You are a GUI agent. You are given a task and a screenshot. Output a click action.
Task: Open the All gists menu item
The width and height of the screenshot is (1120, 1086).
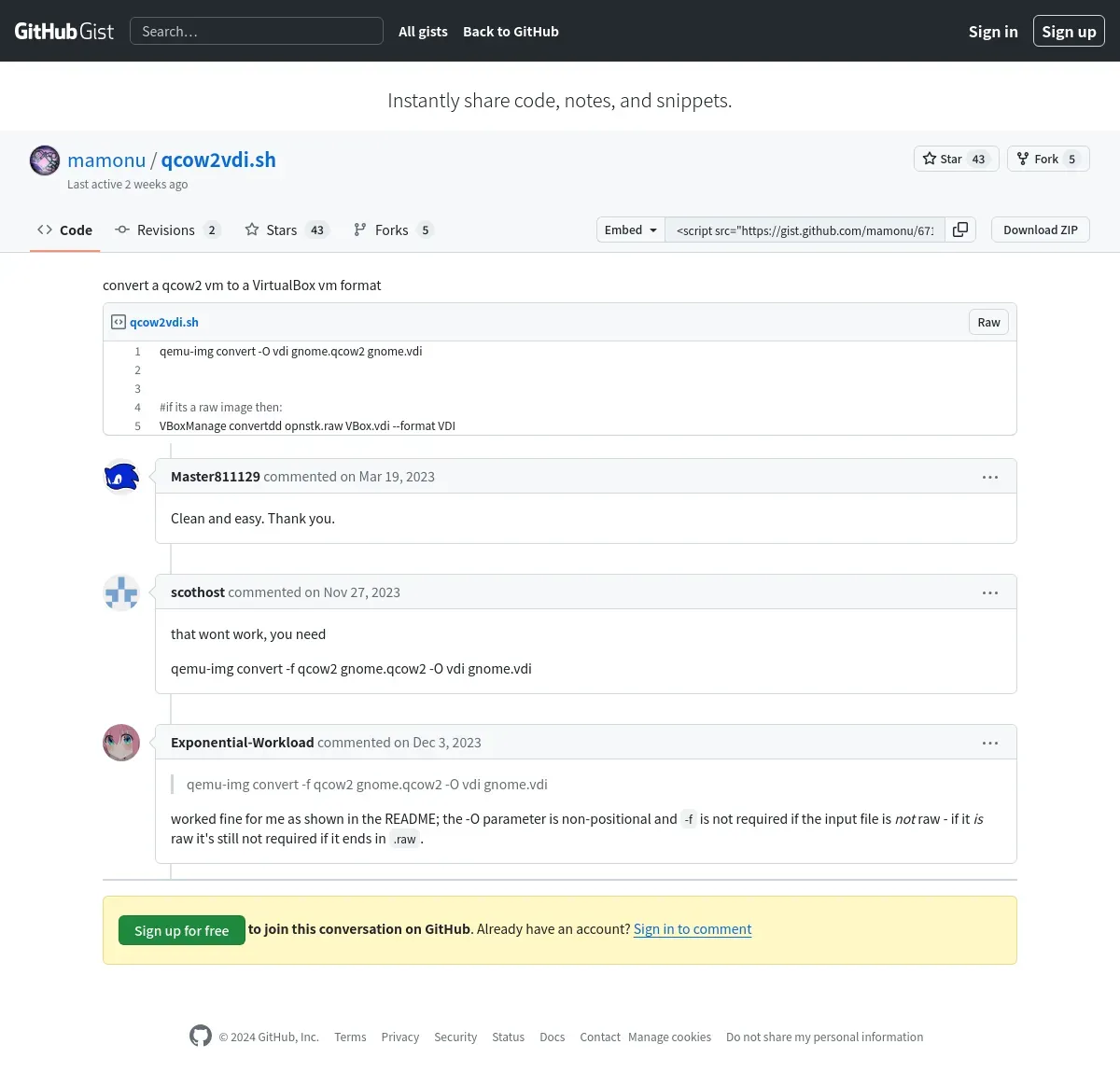[423, 31]
